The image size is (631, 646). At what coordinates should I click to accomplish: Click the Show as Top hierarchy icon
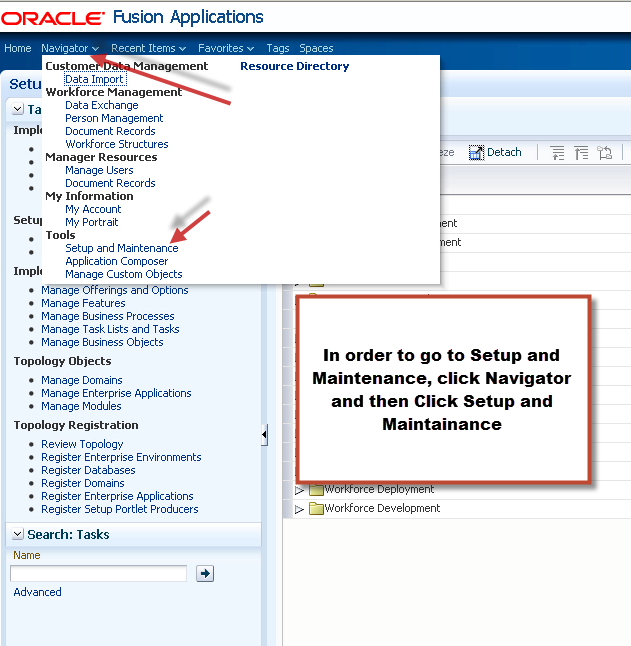tap(605, 153)
